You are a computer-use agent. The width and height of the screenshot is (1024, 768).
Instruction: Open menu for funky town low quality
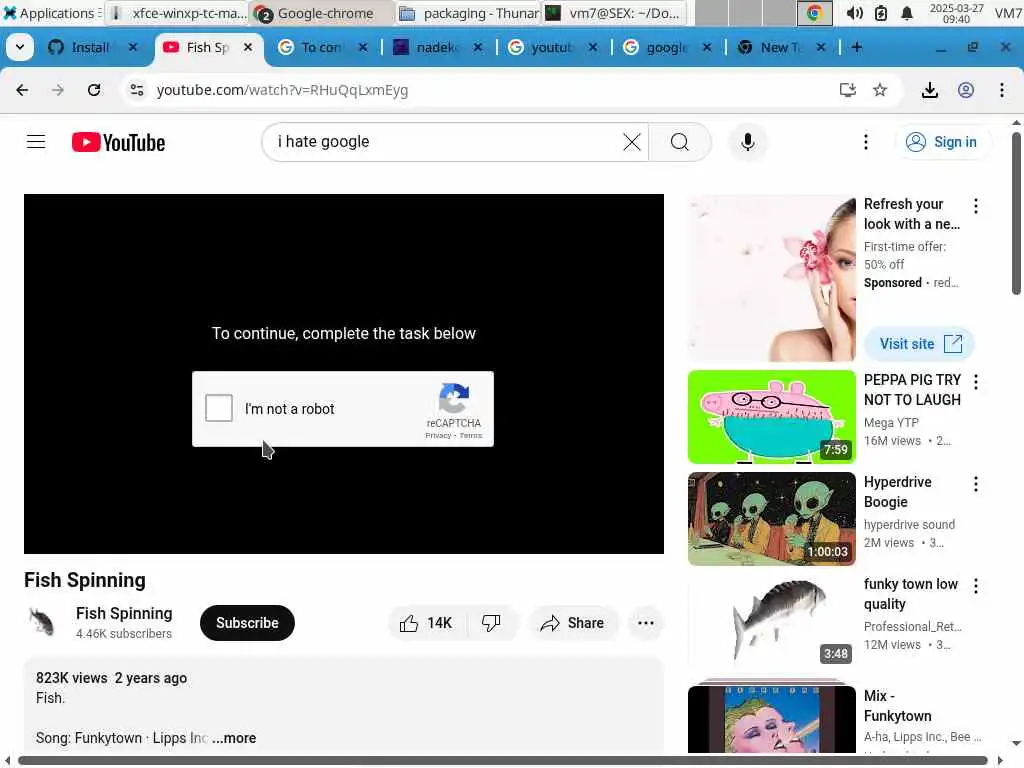pyautogui.click(x=976, y=586)
